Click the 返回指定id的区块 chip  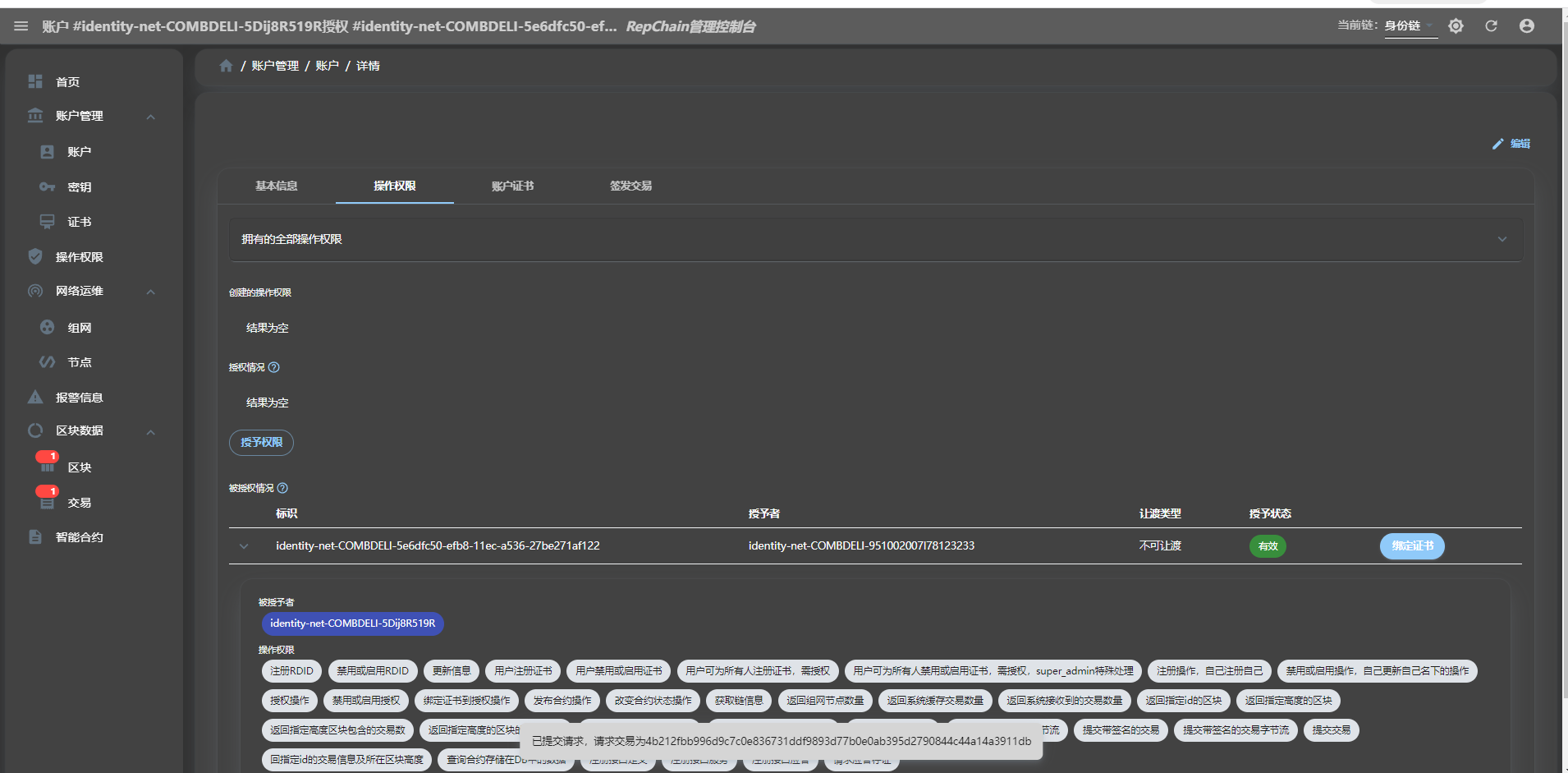pyautogui.click(x=1184, y=701)
